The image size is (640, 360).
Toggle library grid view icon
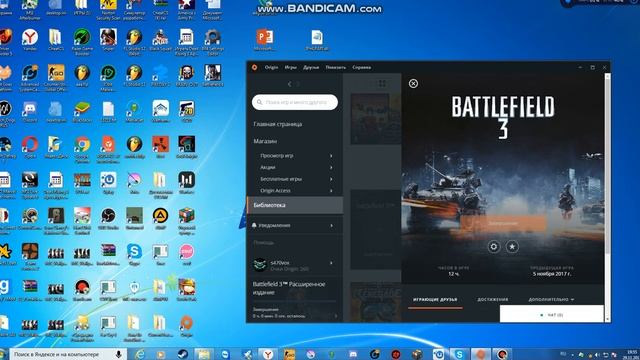[382, 84]
